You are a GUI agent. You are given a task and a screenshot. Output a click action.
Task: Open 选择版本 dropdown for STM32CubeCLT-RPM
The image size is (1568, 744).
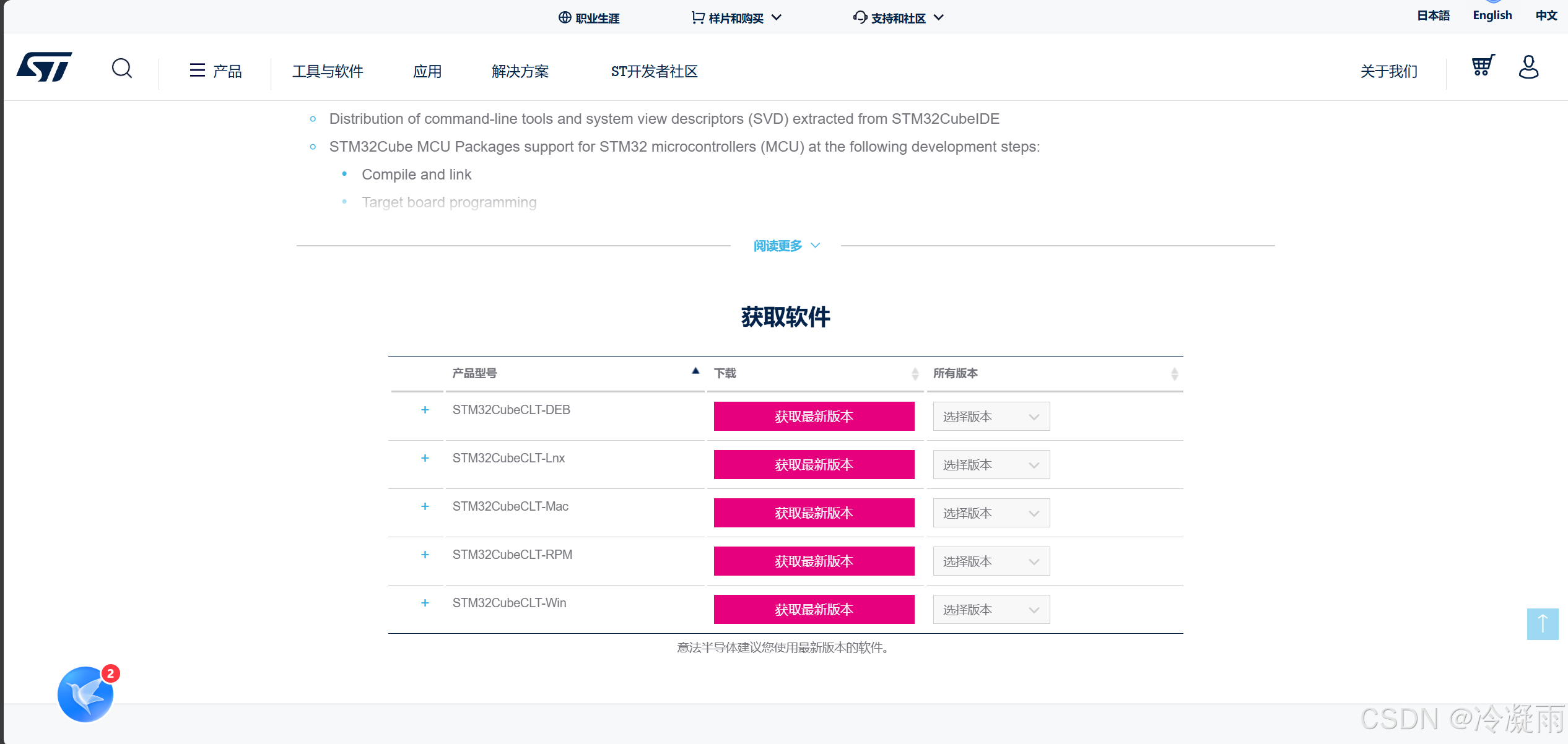coord(991,561)
